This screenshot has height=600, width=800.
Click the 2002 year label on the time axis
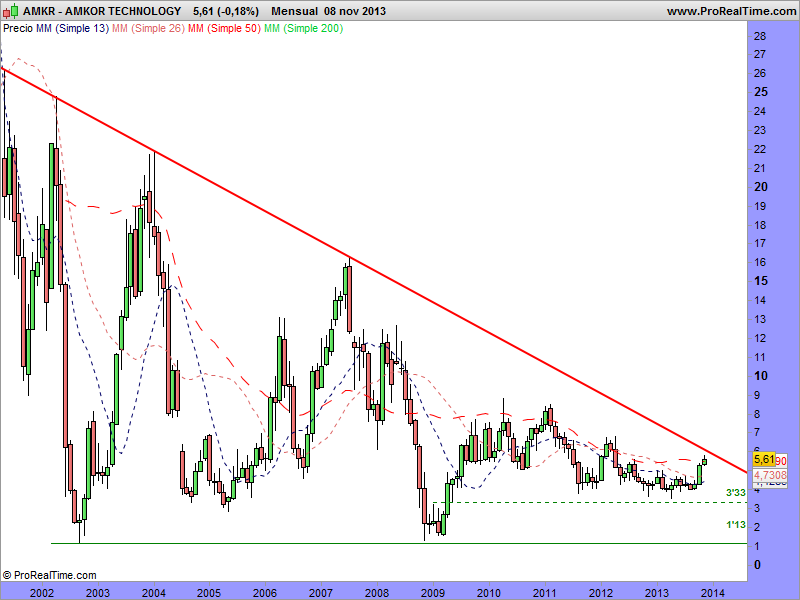(x=42, y=593)
